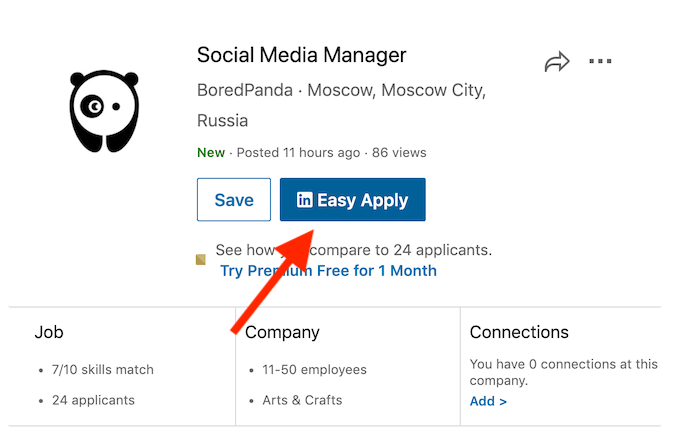680x433 pixels.
Task: Select the Arts & Crafts industry item
Action: coord(303,400)
